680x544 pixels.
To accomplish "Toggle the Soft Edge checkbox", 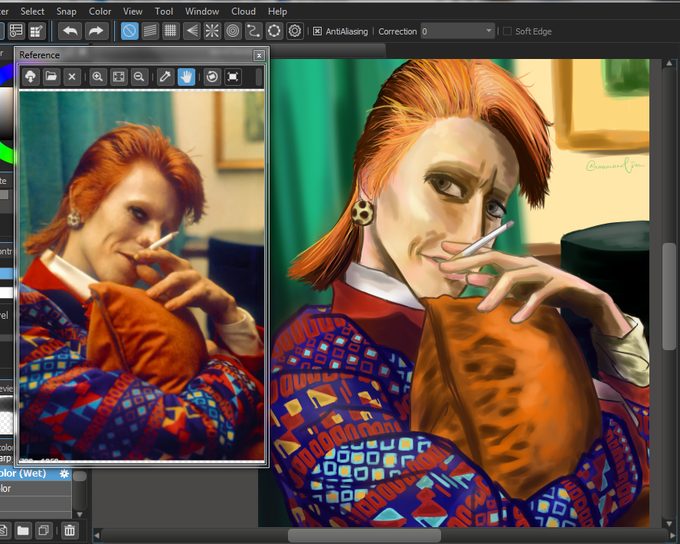I will [x=507, y=31].
